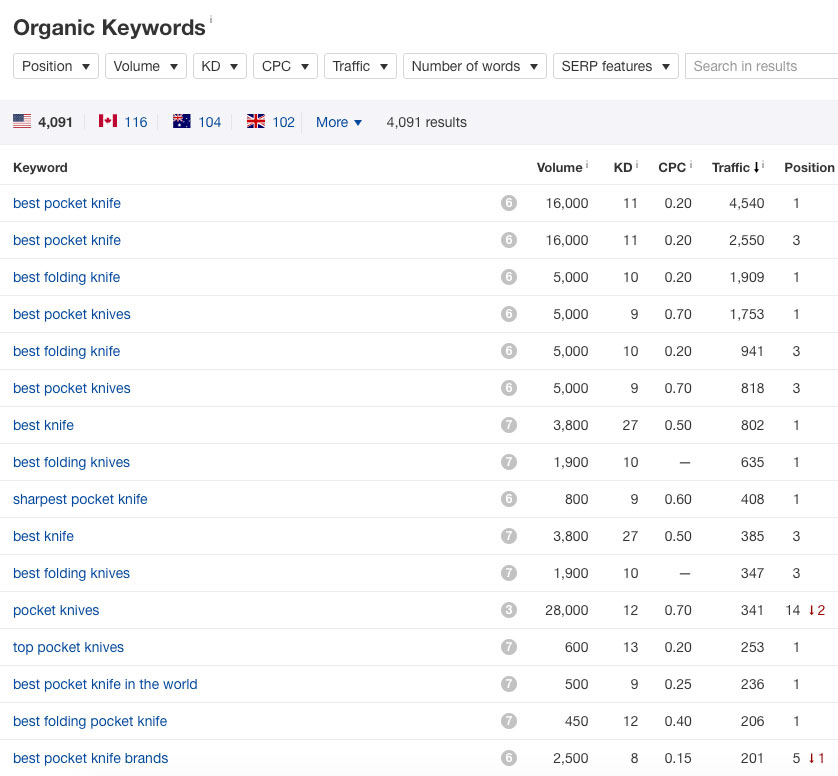Sort by the KD column header
The image size is (838, 776).
[x=623, y=168]
